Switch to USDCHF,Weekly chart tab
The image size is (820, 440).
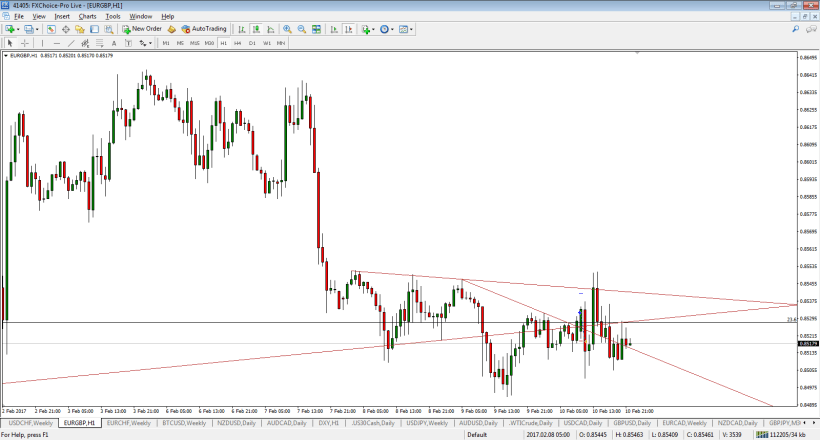30,423
